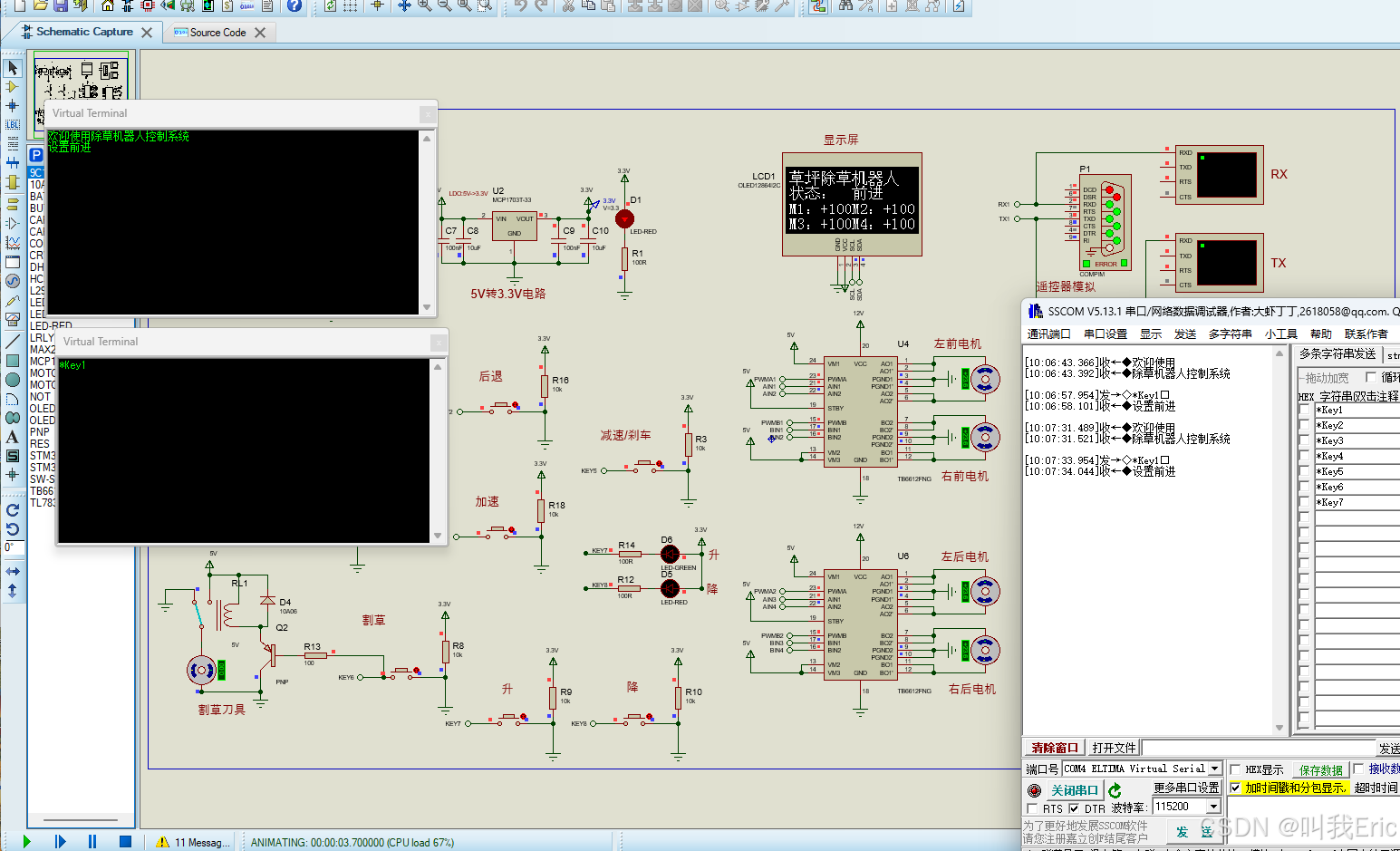Rotate clockwise using the rotate icon
Image resolution: width=1400 pixels, height=851 pixels.
point(13,510)
